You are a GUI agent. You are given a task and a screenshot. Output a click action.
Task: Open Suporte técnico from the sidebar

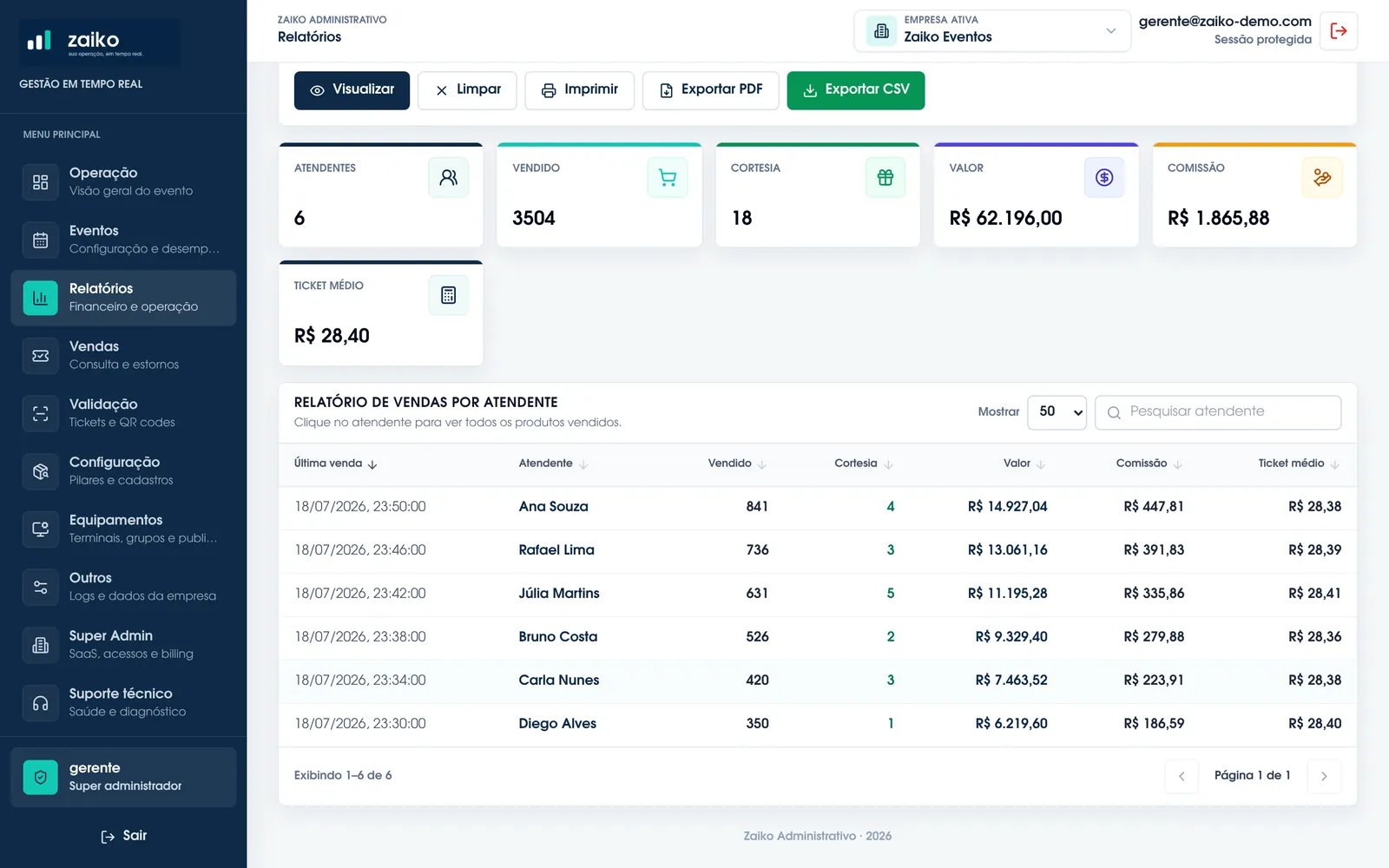(x=123, y=703)
